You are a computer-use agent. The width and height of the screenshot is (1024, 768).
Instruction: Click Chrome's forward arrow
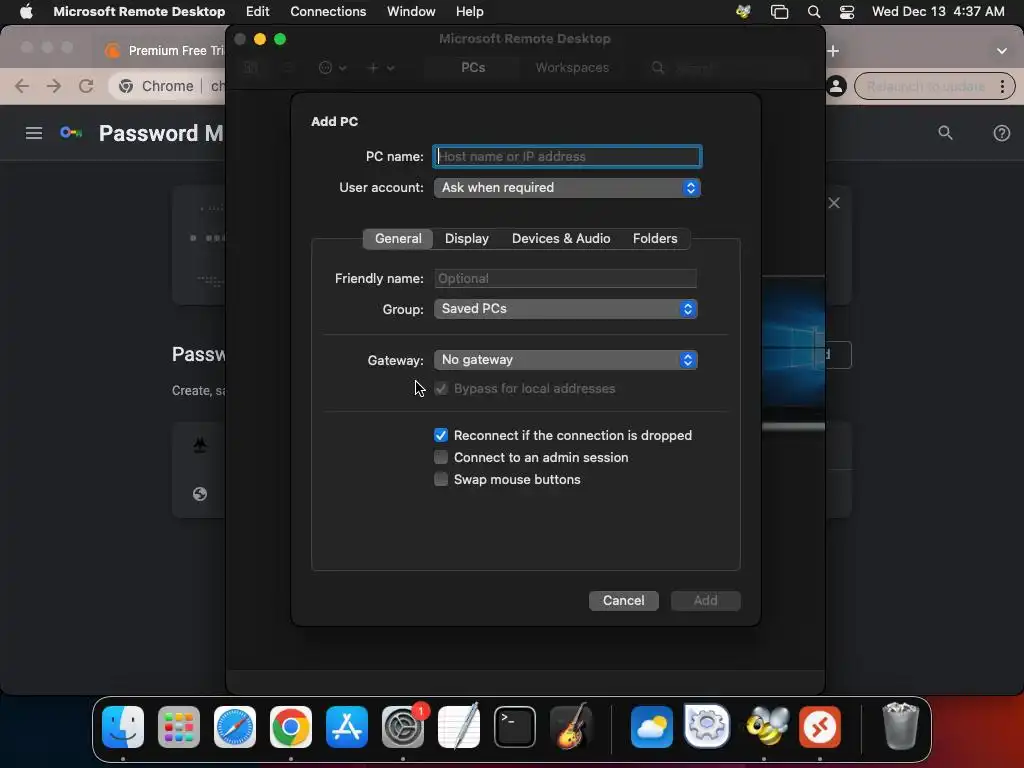[x=54, y=86]
